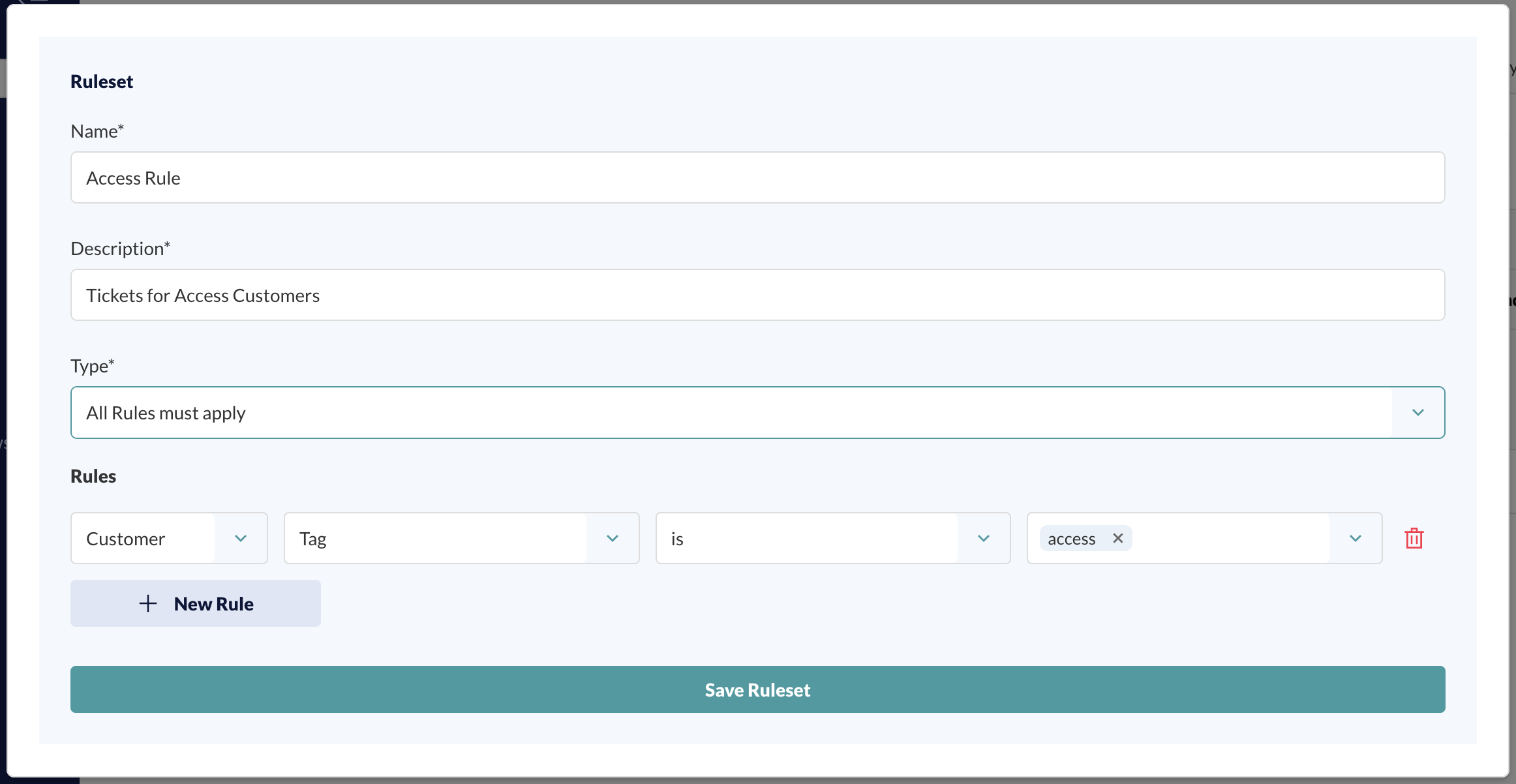This screenshot has width=1516, height=784.
Task: Add a New Rule
Action: click(196, 603)
